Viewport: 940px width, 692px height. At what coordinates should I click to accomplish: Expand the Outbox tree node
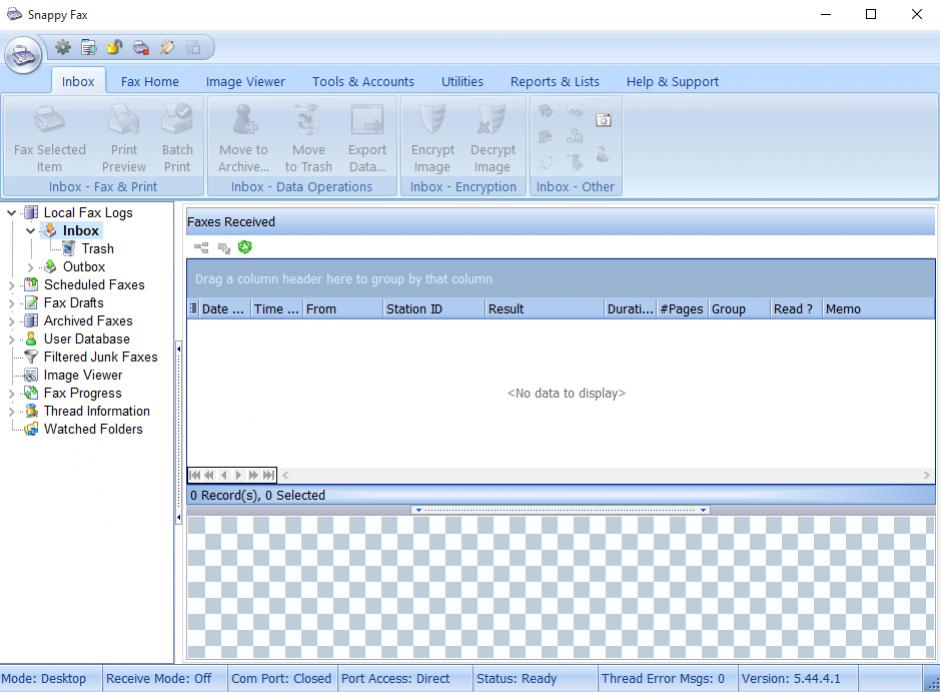click(x=31, y=267)
